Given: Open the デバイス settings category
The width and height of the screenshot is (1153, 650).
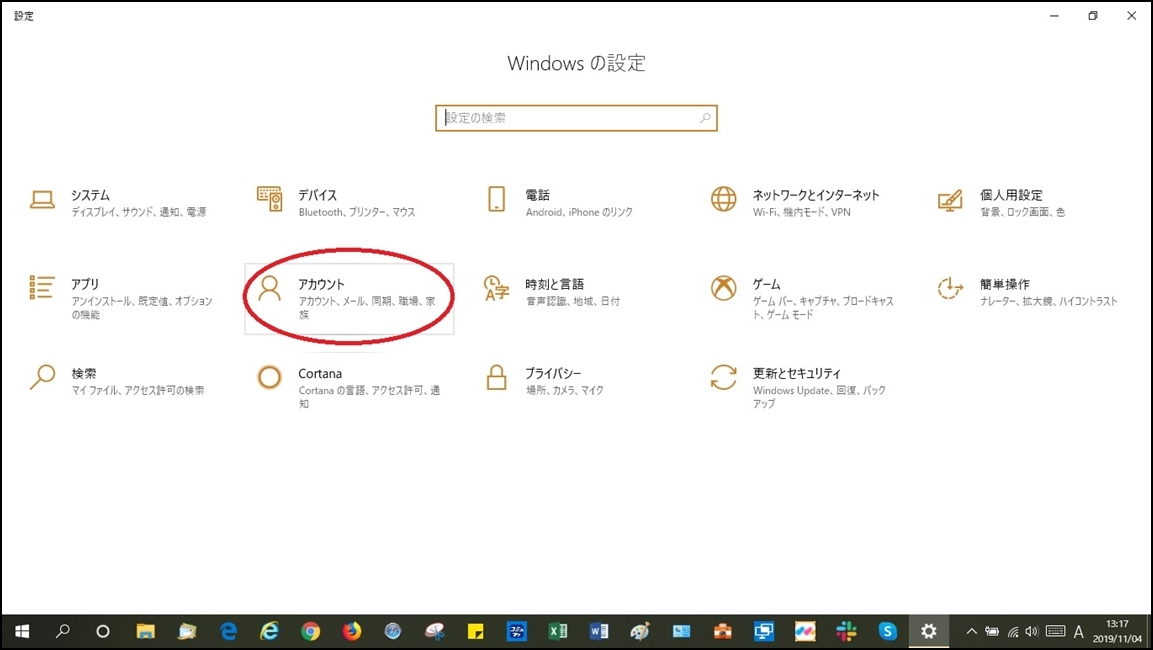Looking at the screenshot, I should (x=335, y=203).
